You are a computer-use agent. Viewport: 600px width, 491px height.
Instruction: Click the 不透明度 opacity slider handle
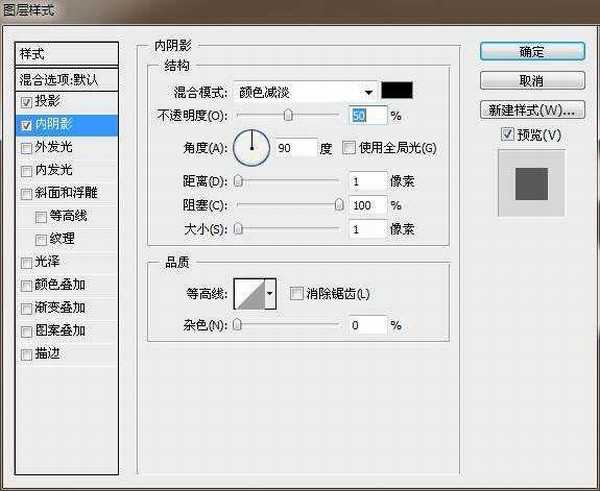coord(288,116)
